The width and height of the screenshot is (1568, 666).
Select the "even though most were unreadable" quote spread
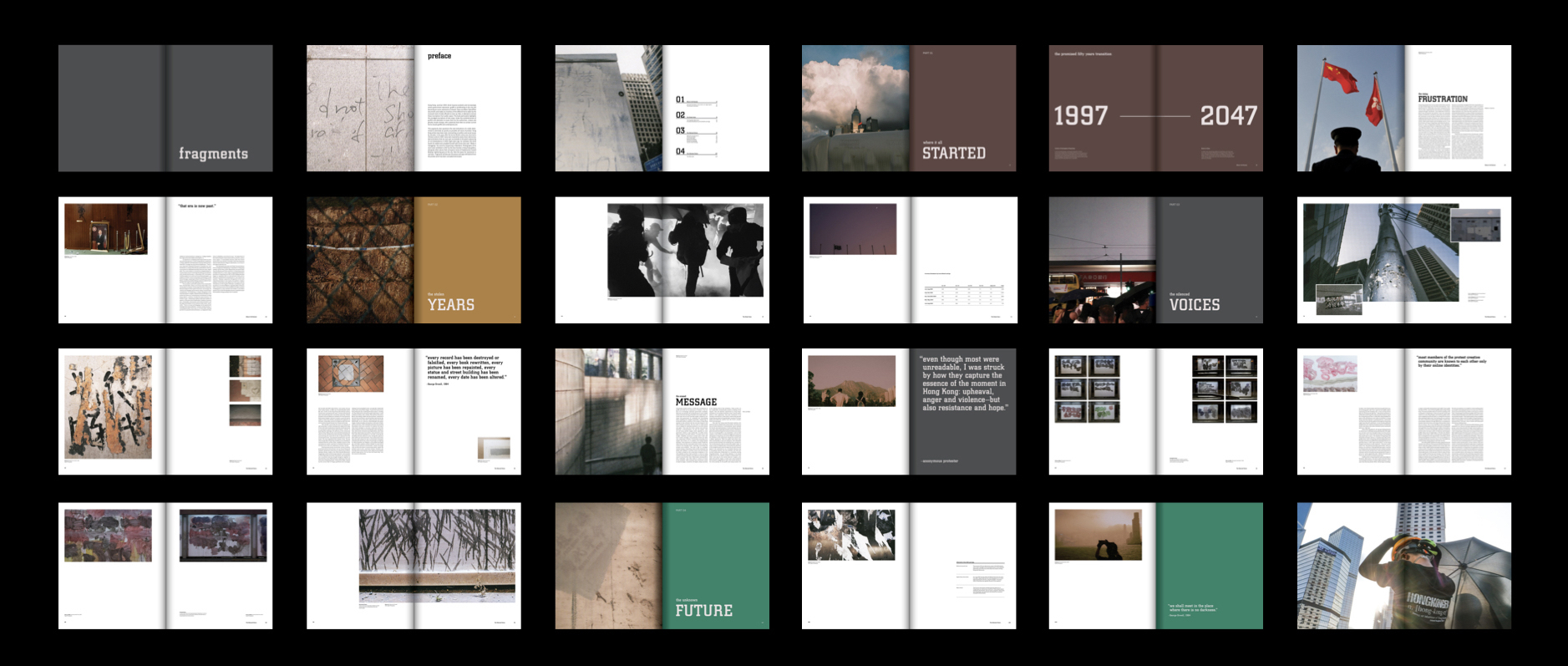tap(909, 412)
